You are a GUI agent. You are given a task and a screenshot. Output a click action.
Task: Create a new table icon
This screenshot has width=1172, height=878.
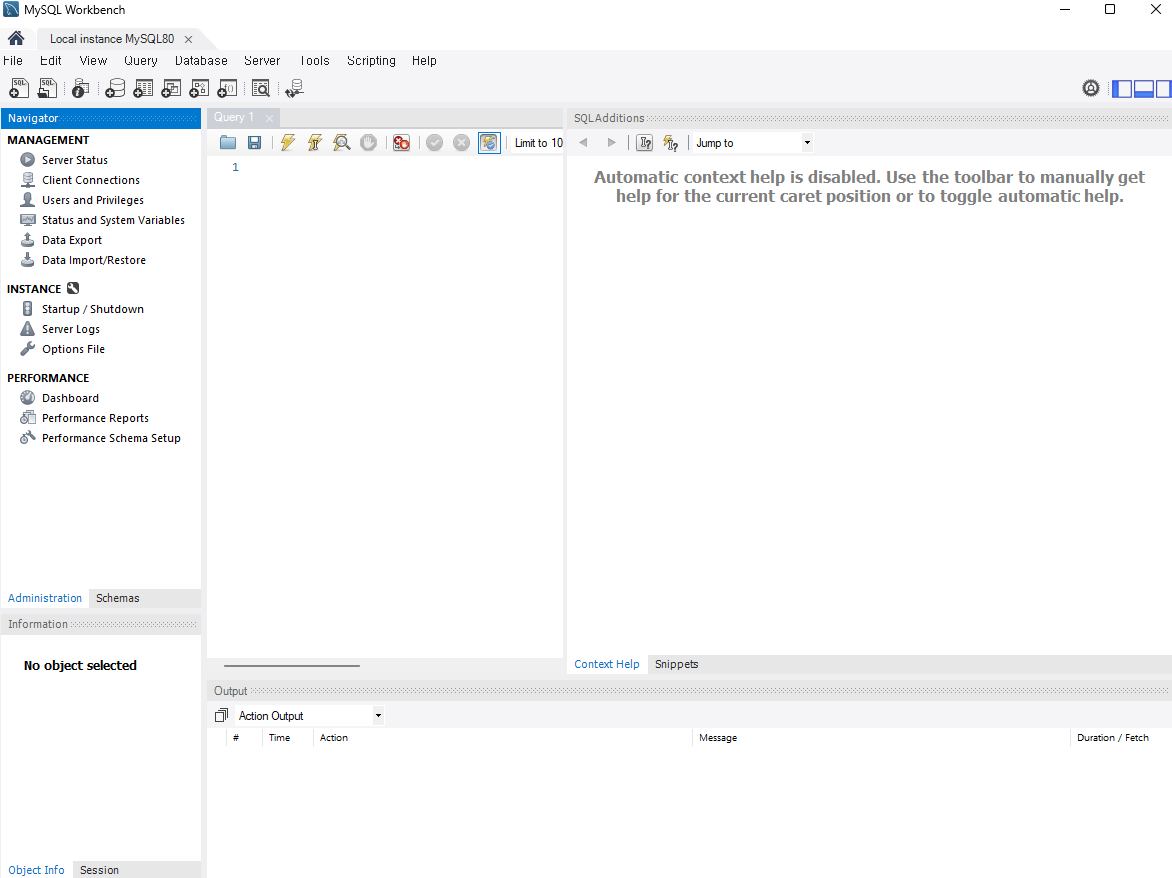click(143, 88)
